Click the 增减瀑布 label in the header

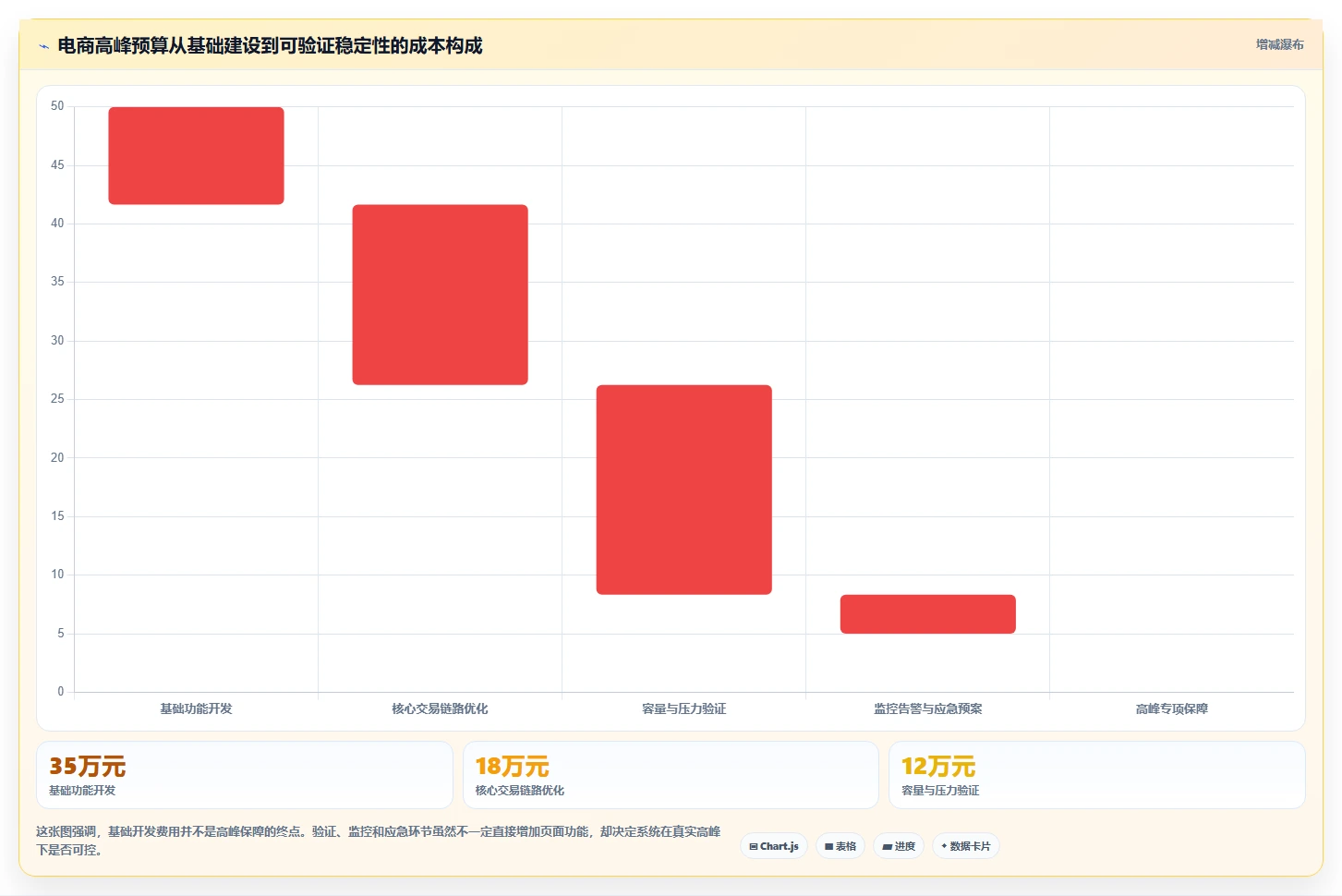click(1279, 44)
